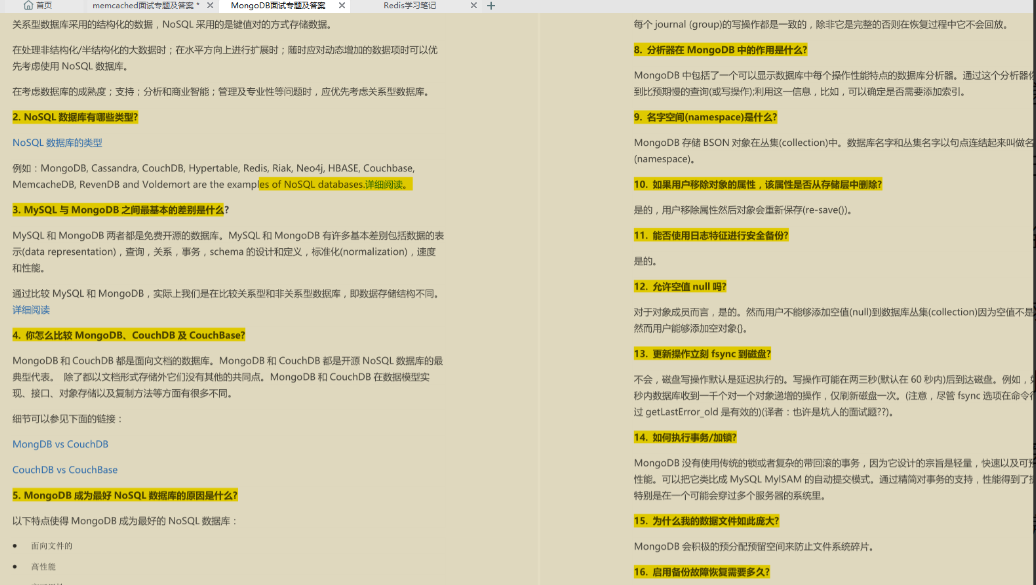Open the 详细阅读 link under MySQL comparison
Viewport: 1036px width, 585px height.
point(31,310)
